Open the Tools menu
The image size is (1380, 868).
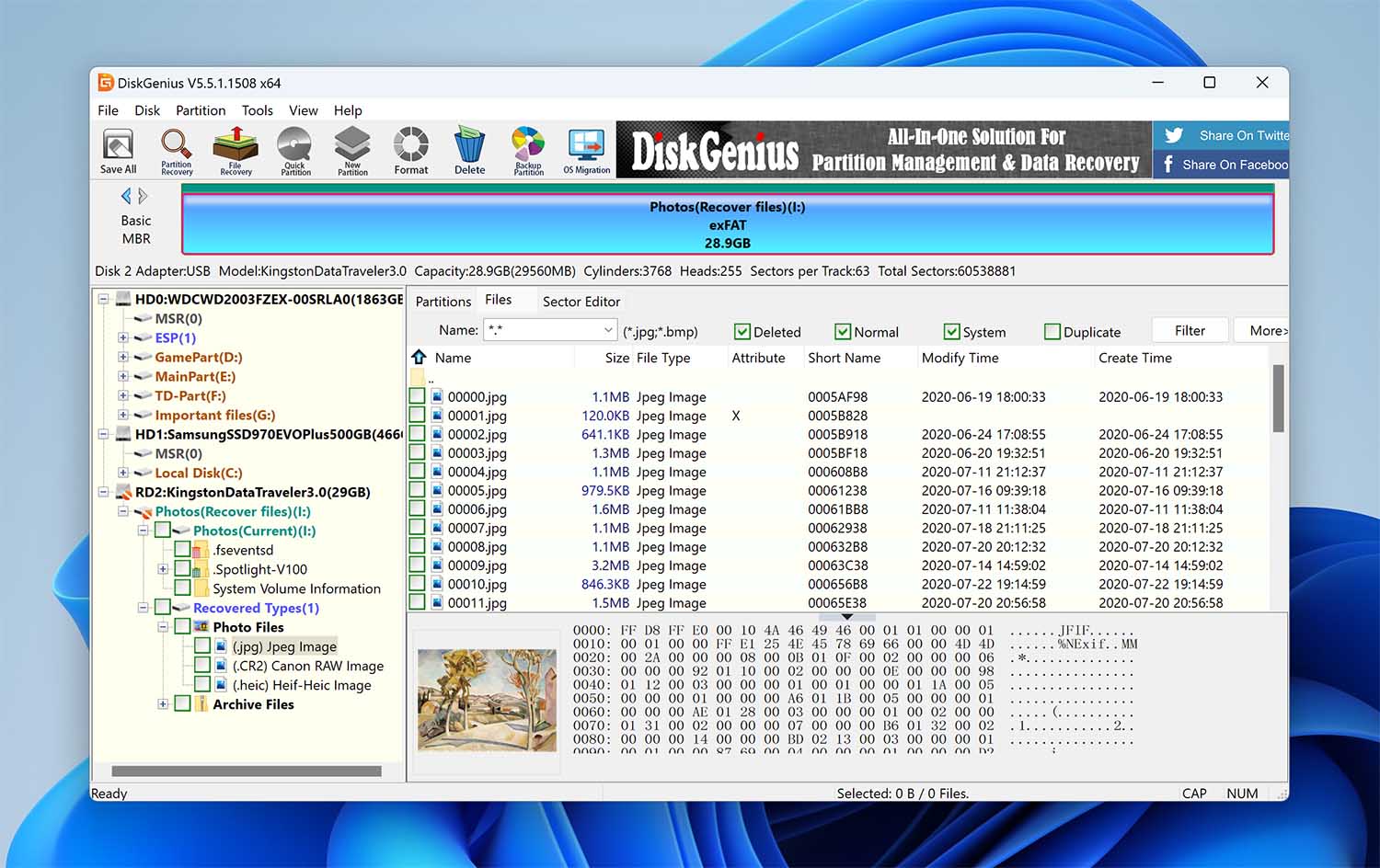click(x=258, y=110)
